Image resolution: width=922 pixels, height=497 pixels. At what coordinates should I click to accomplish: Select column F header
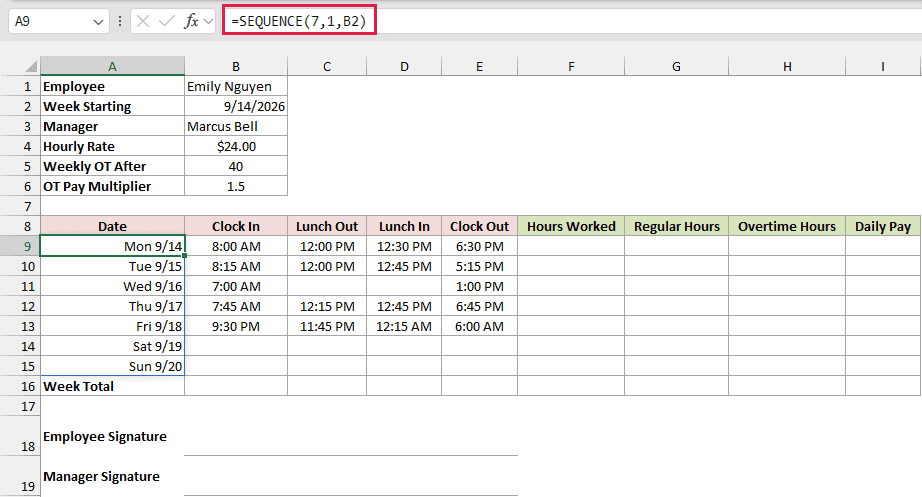point(571,66)
